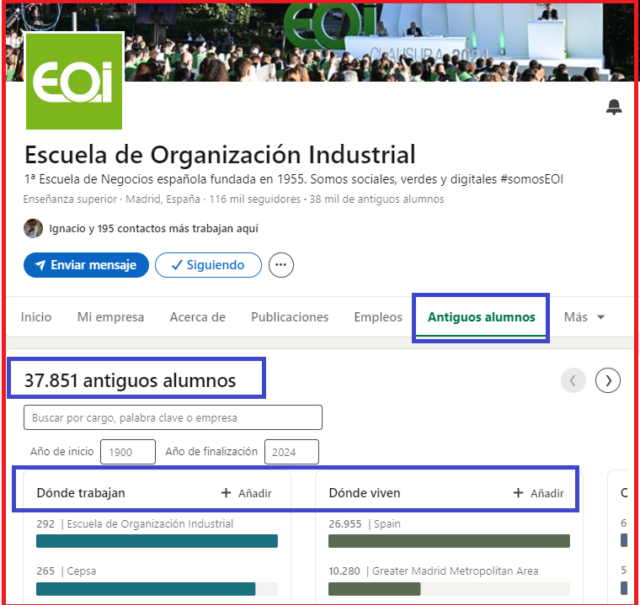Open the Publicaciones tab
Viewport: 640px width, 605px height.
click(x=290, y=317)
